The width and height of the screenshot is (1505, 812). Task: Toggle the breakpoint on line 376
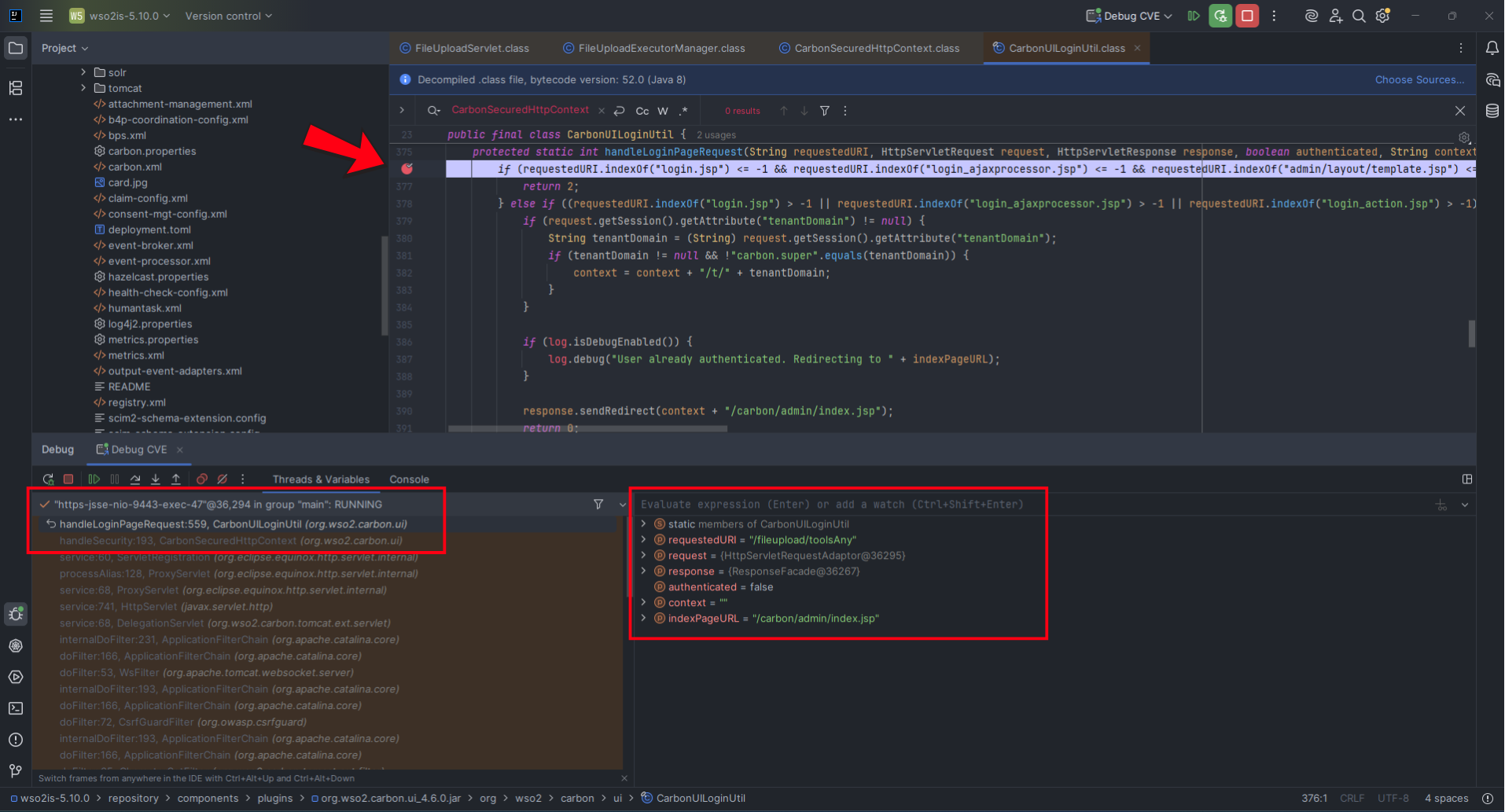point(407,168)
